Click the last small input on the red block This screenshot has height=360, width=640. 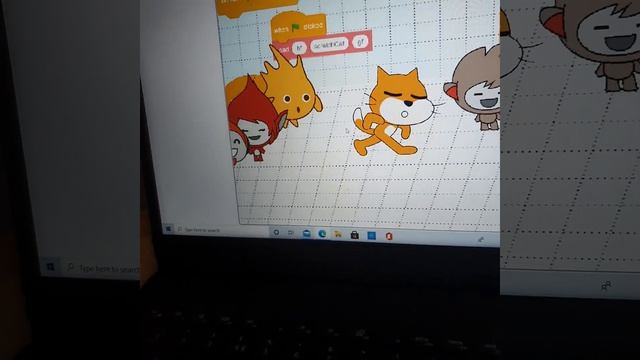click(360, 41)
